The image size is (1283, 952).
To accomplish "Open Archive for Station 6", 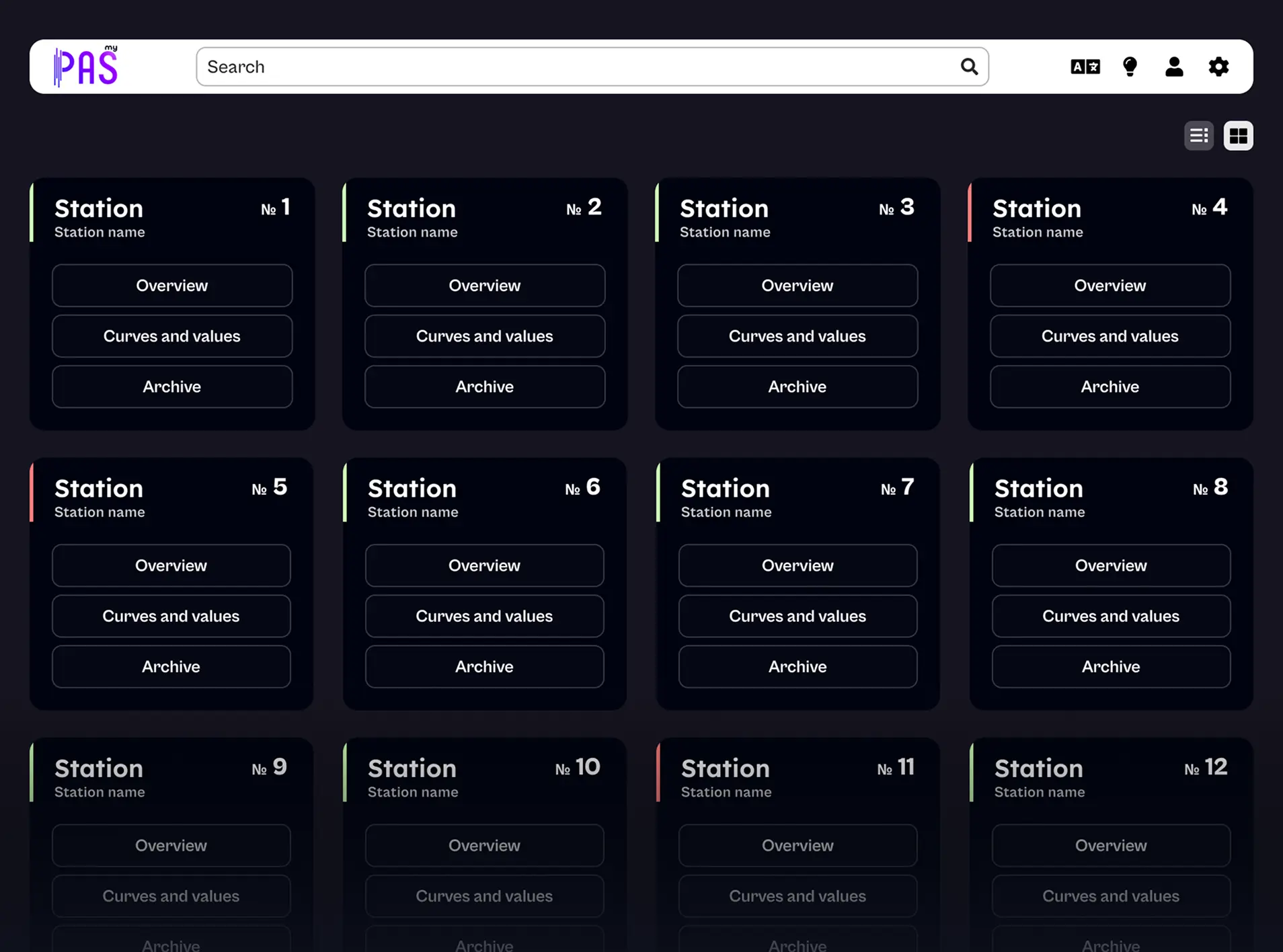I will (x=485, y=666).
